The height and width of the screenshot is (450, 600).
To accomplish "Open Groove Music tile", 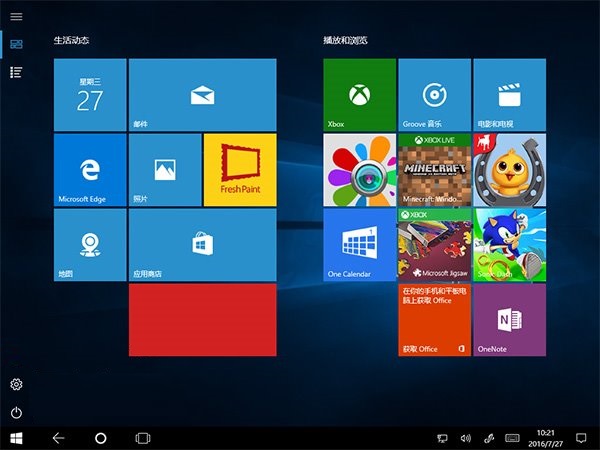I will point(434,95).
